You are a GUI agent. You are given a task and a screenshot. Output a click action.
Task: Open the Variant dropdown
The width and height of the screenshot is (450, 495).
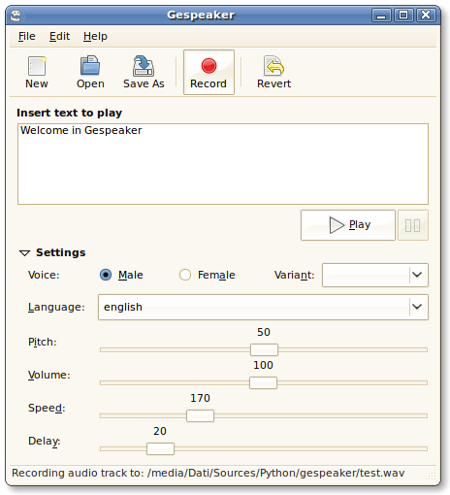(375, 275)
